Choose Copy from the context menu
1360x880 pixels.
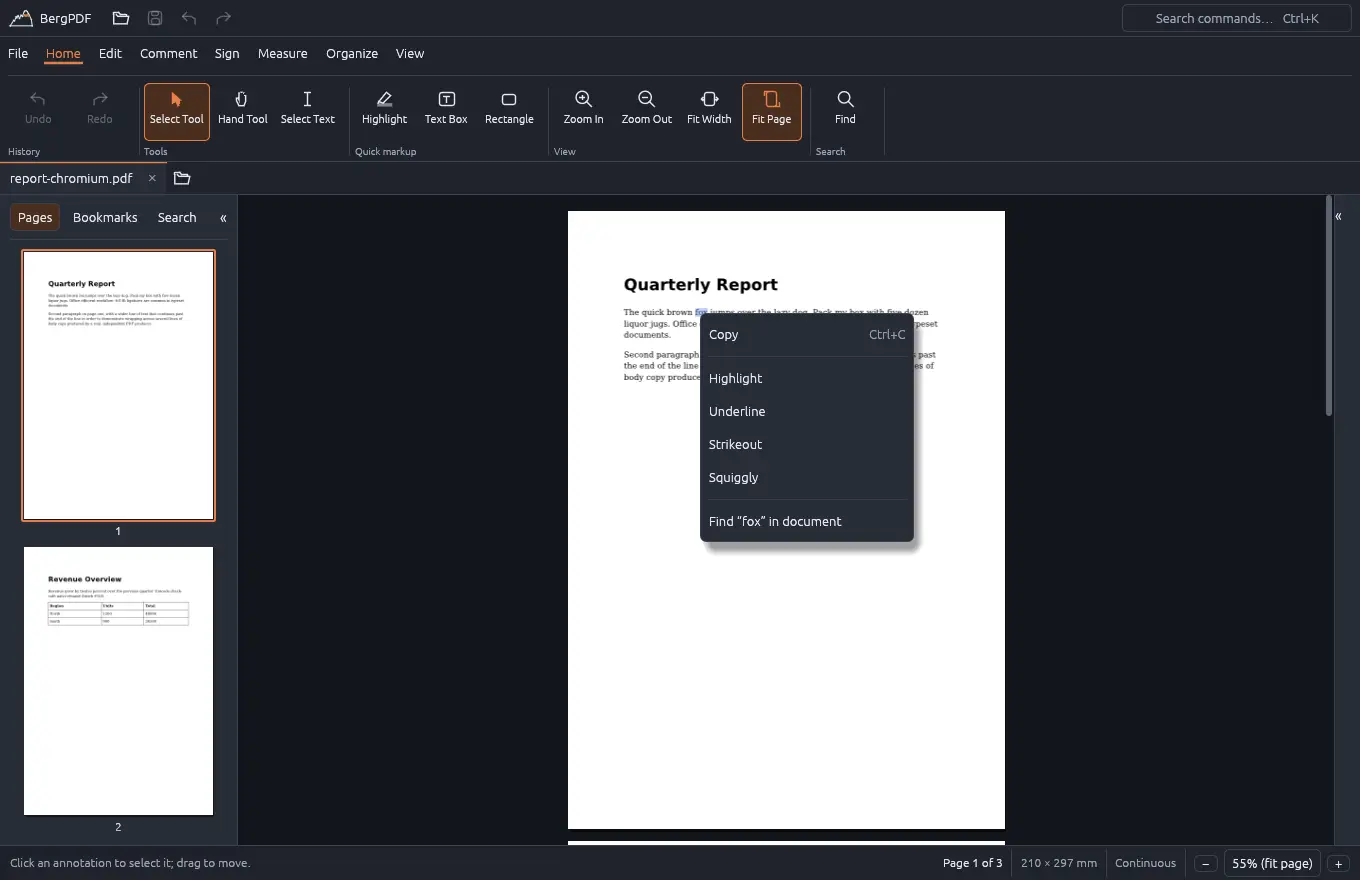tap(807, 335)
